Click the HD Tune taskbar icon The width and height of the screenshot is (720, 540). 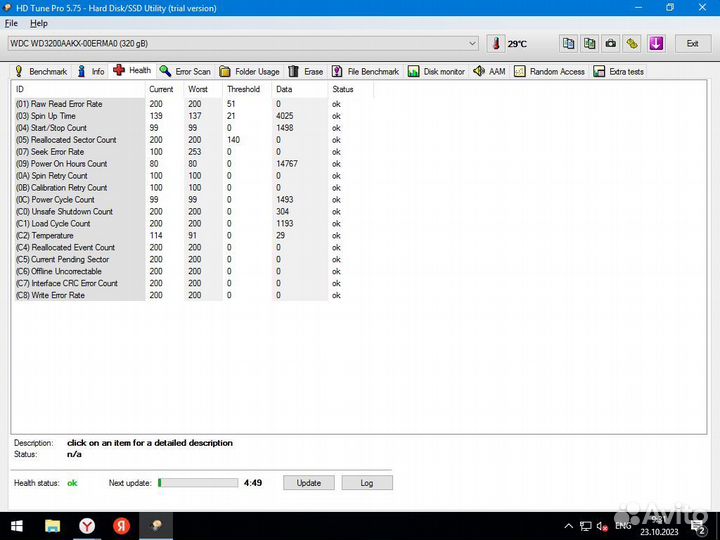point(157,526)
